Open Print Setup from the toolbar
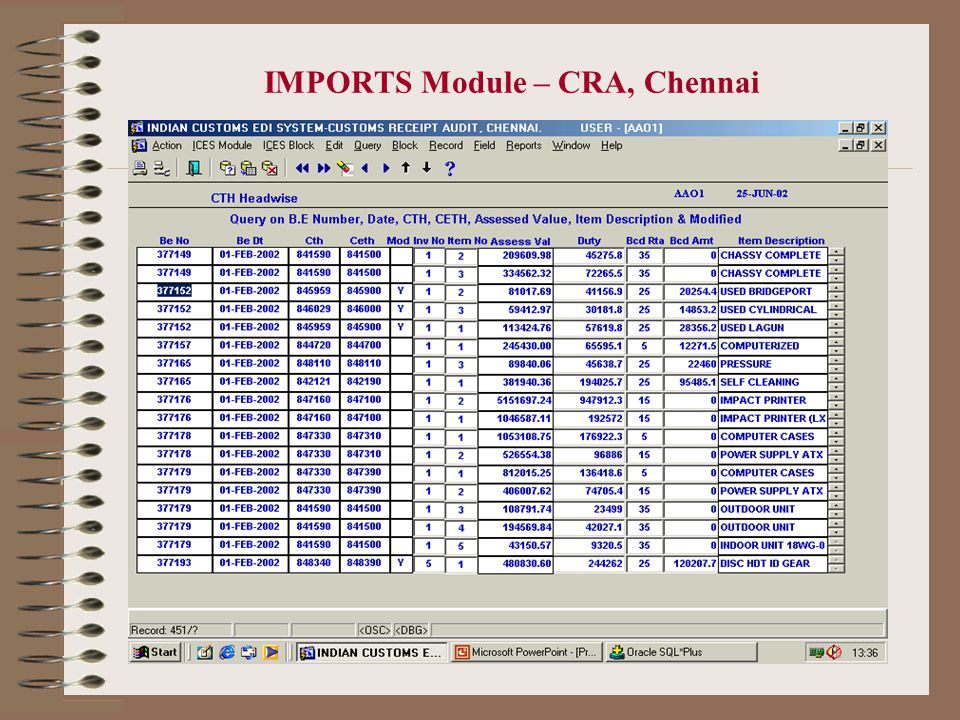 coord(162,168)
